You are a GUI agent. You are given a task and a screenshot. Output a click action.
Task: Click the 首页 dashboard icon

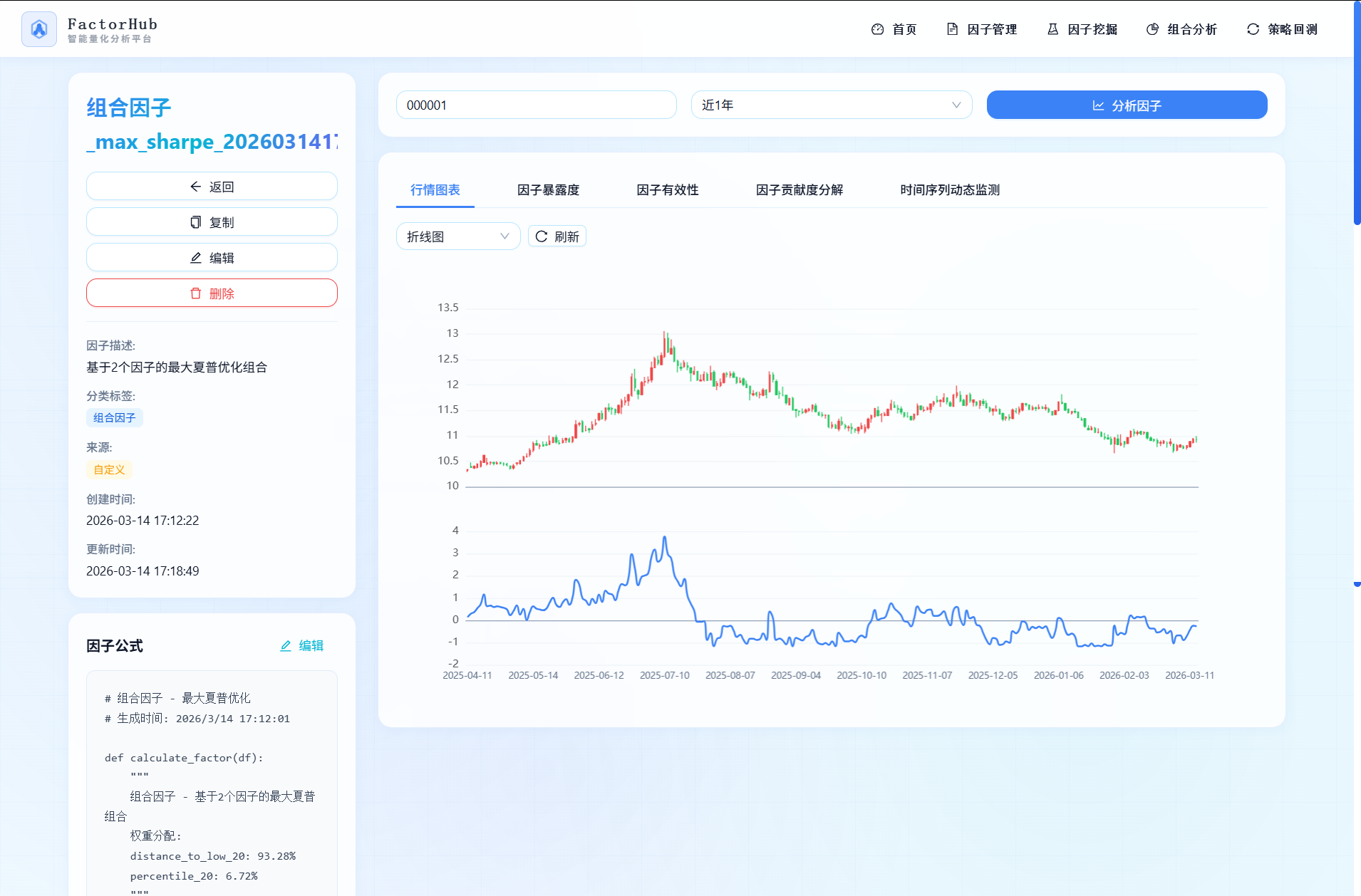pyautogui.click(x=877, y=29)
